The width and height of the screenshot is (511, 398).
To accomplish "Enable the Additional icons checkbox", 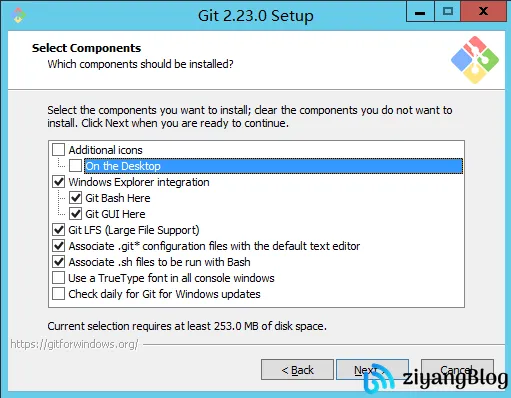I will coord(58,150).
